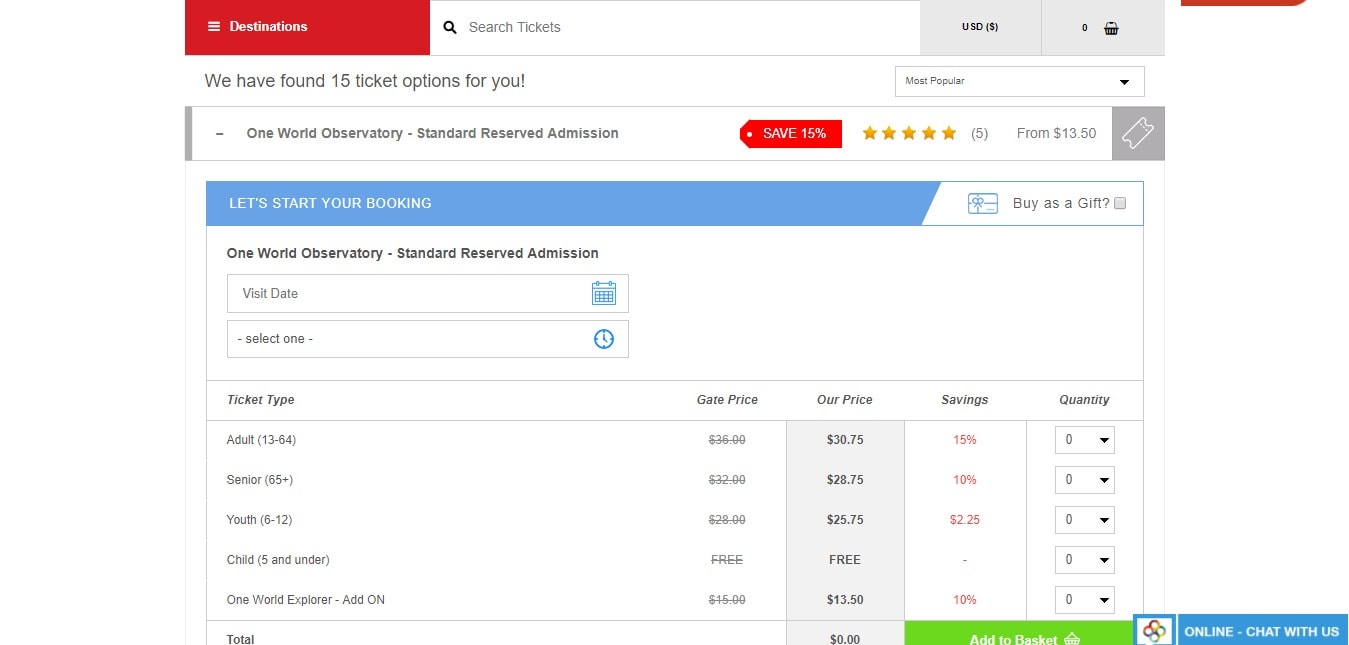The height and width of the screenshot is (645, 1349).
Task: Open Senior (65+) quantity dropdown
Action: (1084, 480)
